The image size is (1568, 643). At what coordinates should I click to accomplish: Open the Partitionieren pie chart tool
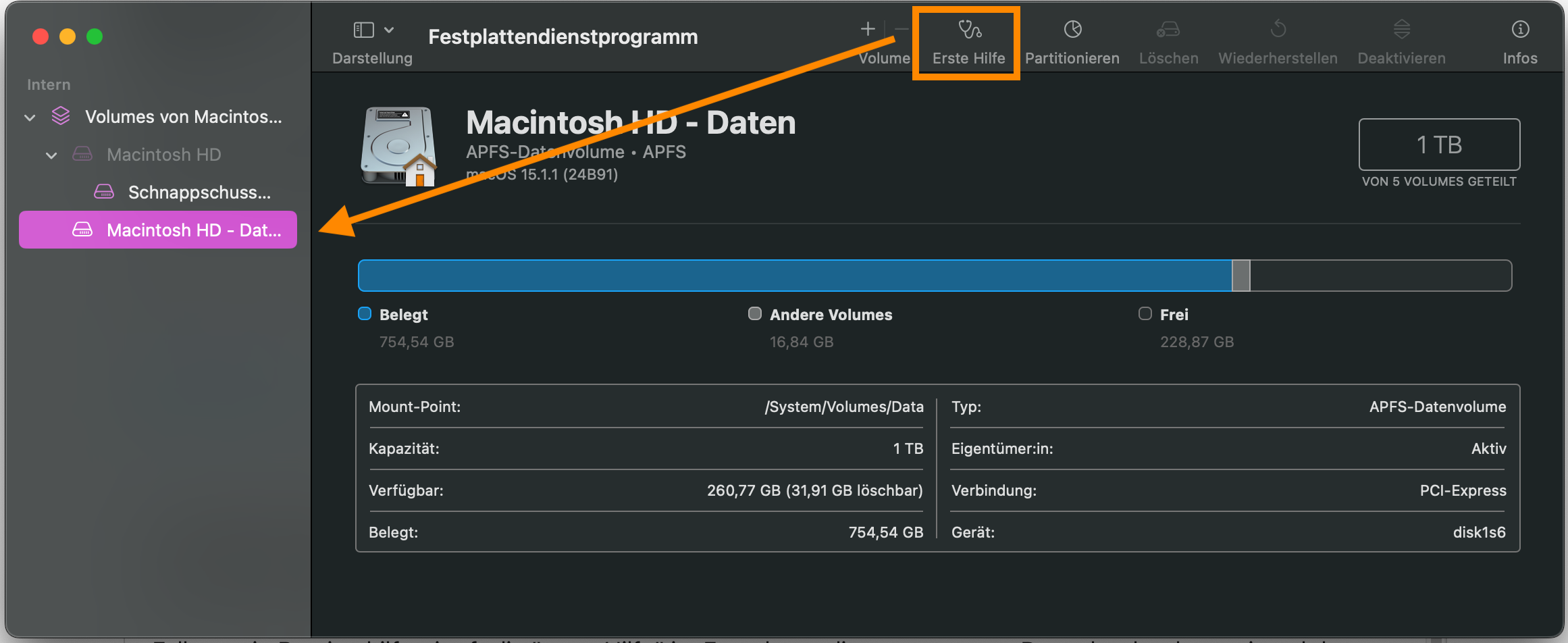pos(1072,30)
